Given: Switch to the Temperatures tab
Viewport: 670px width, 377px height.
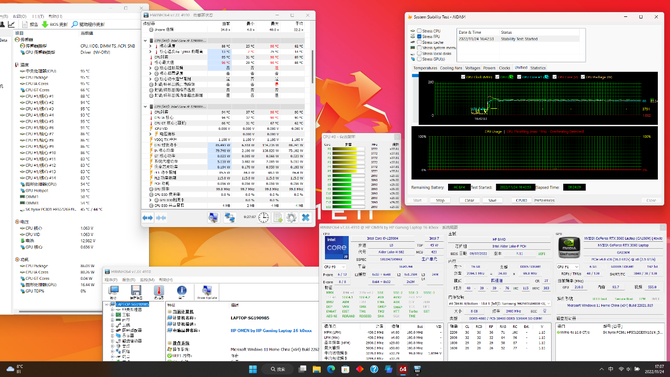Looking at the screenshot, I should tap(425, 68).
